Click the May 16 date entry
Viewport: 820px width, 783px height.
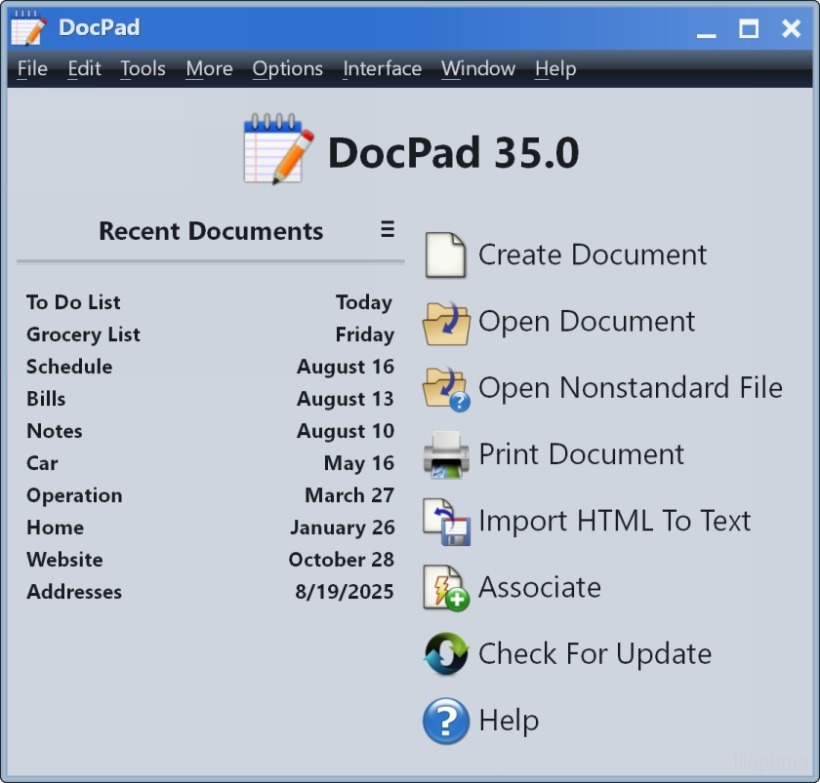(x=359, y=463)
